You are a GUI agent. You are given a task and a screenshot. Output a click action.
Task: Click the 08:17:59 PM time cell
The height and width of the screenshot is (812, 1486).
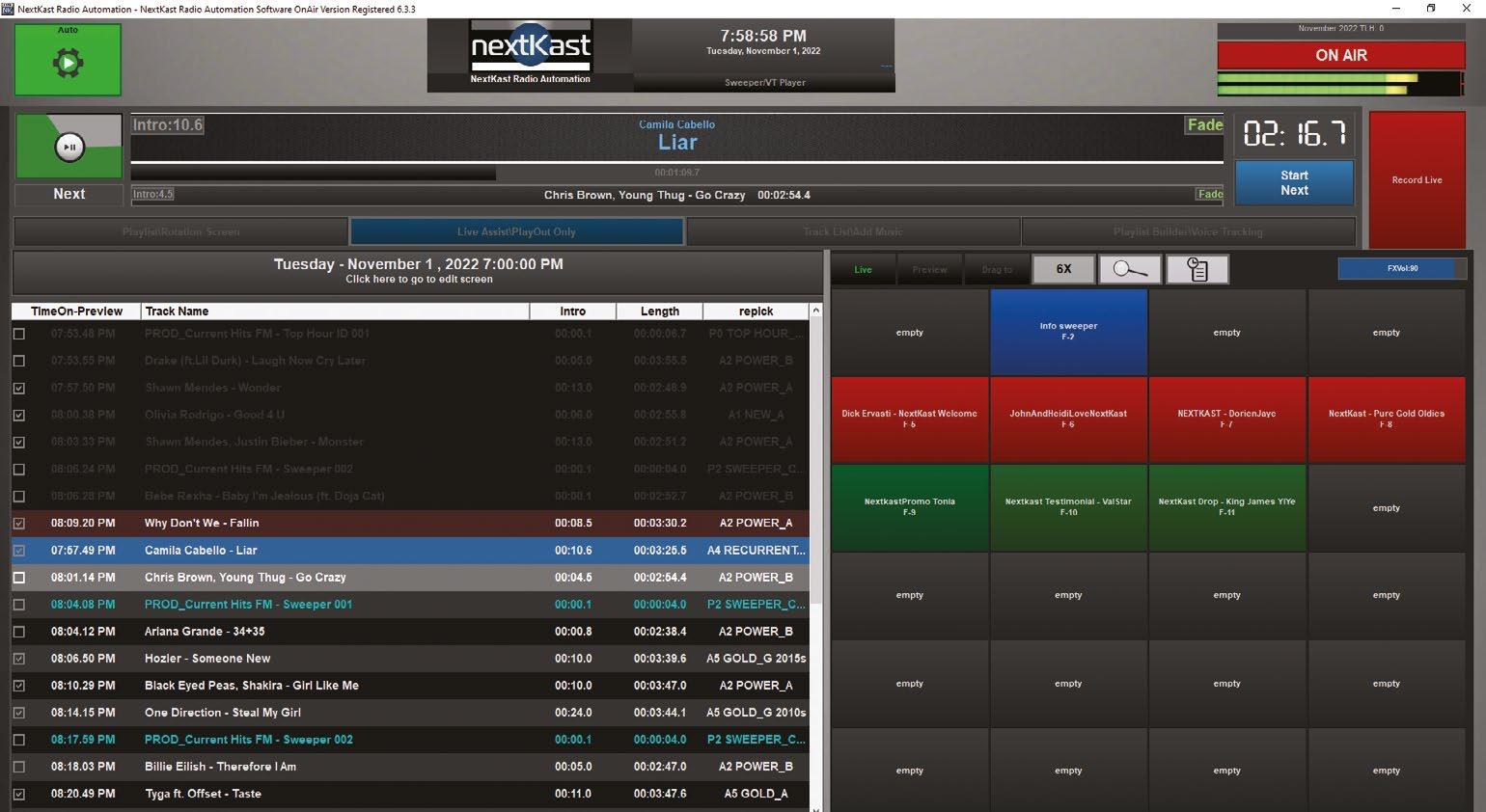[x=83, y=740]
